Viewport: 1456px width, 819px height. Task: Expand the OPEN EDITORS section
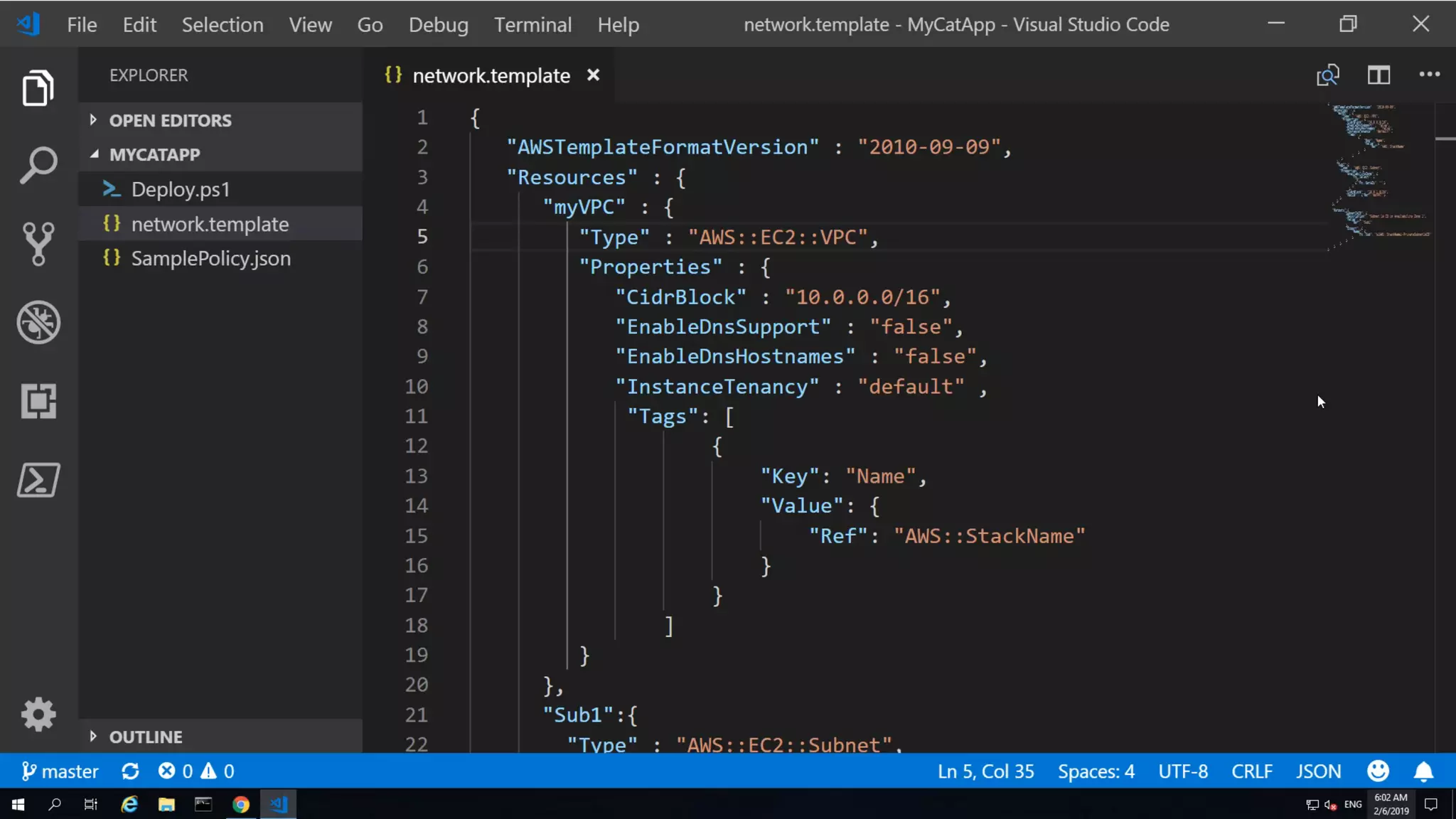pyautogui.click(x=171, y=120)
